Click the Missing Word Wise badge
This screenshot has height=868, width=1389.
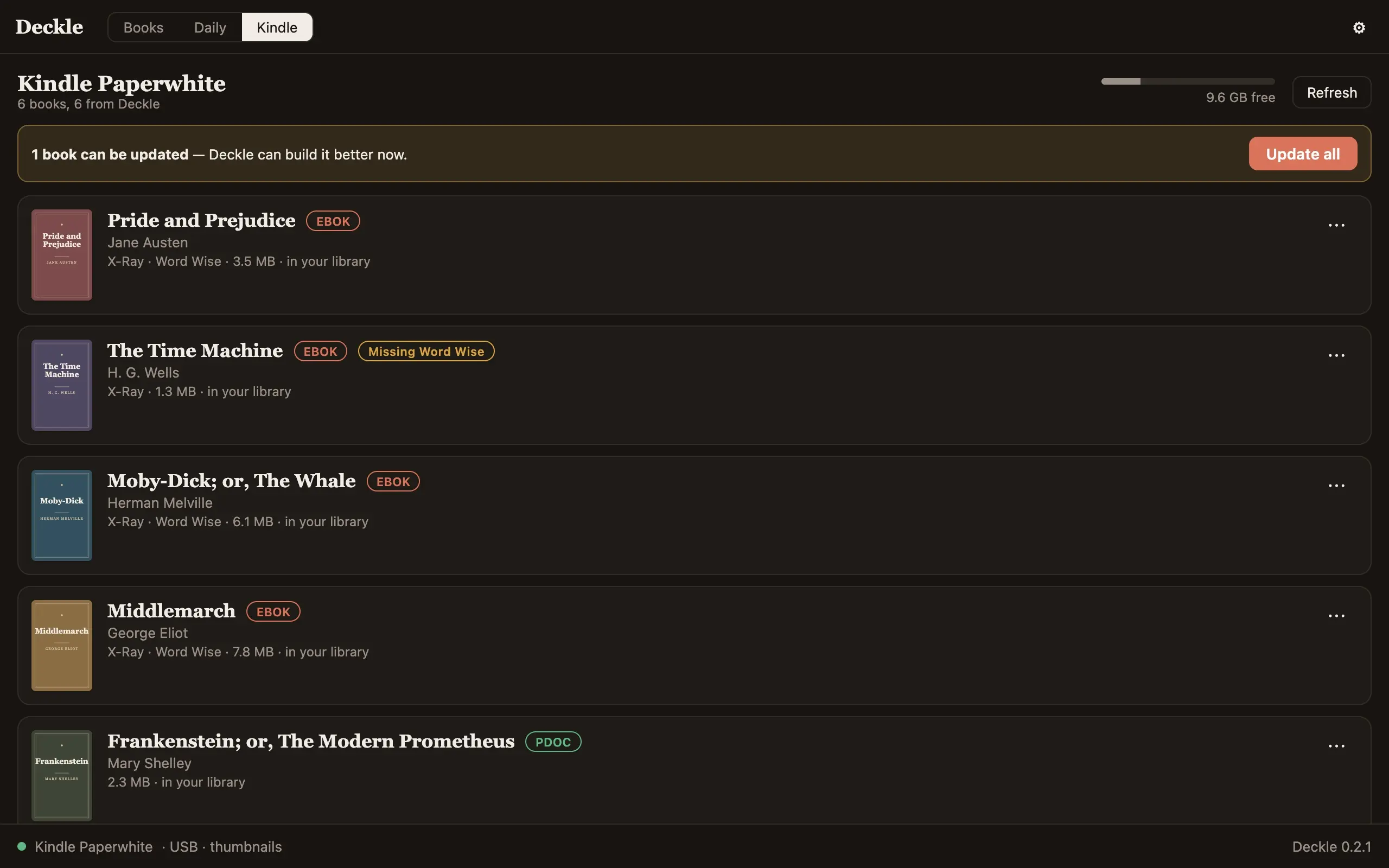pyautogui.click(x=426, y=352)
